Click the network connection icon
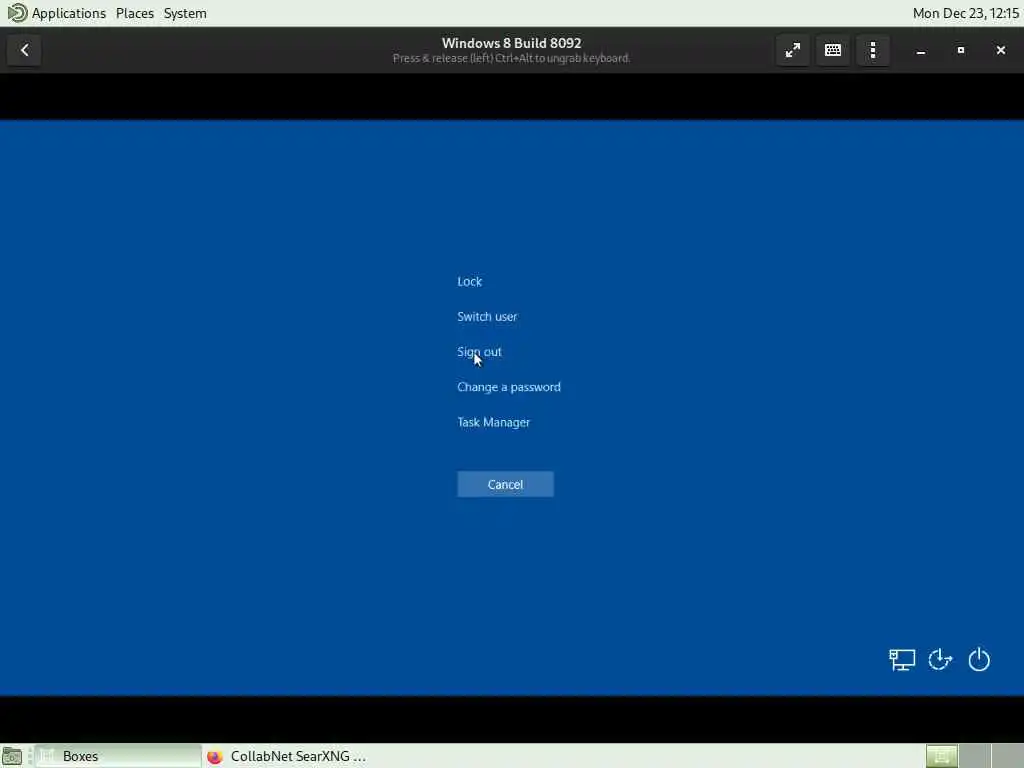 (x=901, y=660)
